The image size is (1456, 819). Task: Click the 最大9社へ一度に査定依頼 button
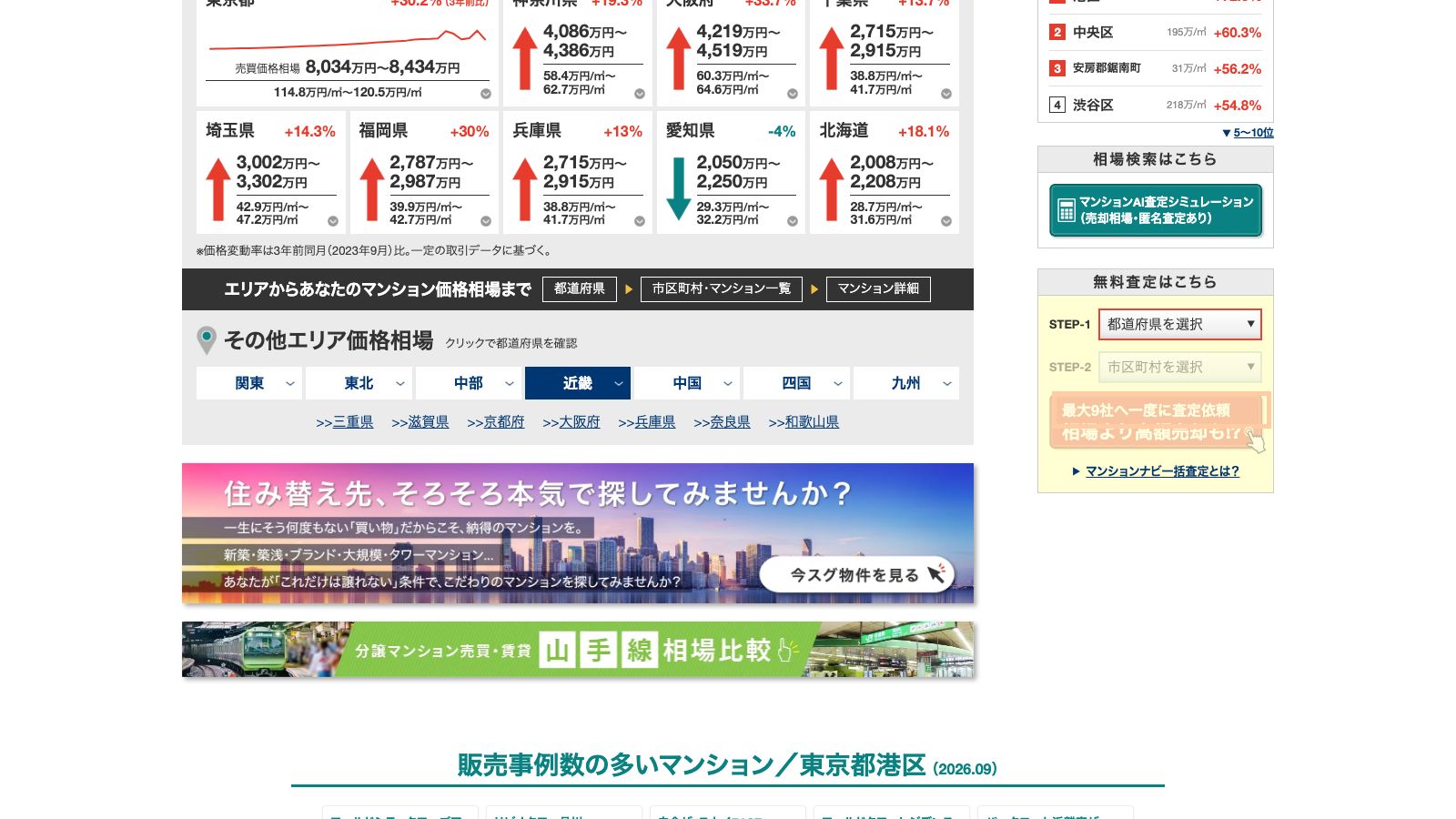pos(1156,420)
